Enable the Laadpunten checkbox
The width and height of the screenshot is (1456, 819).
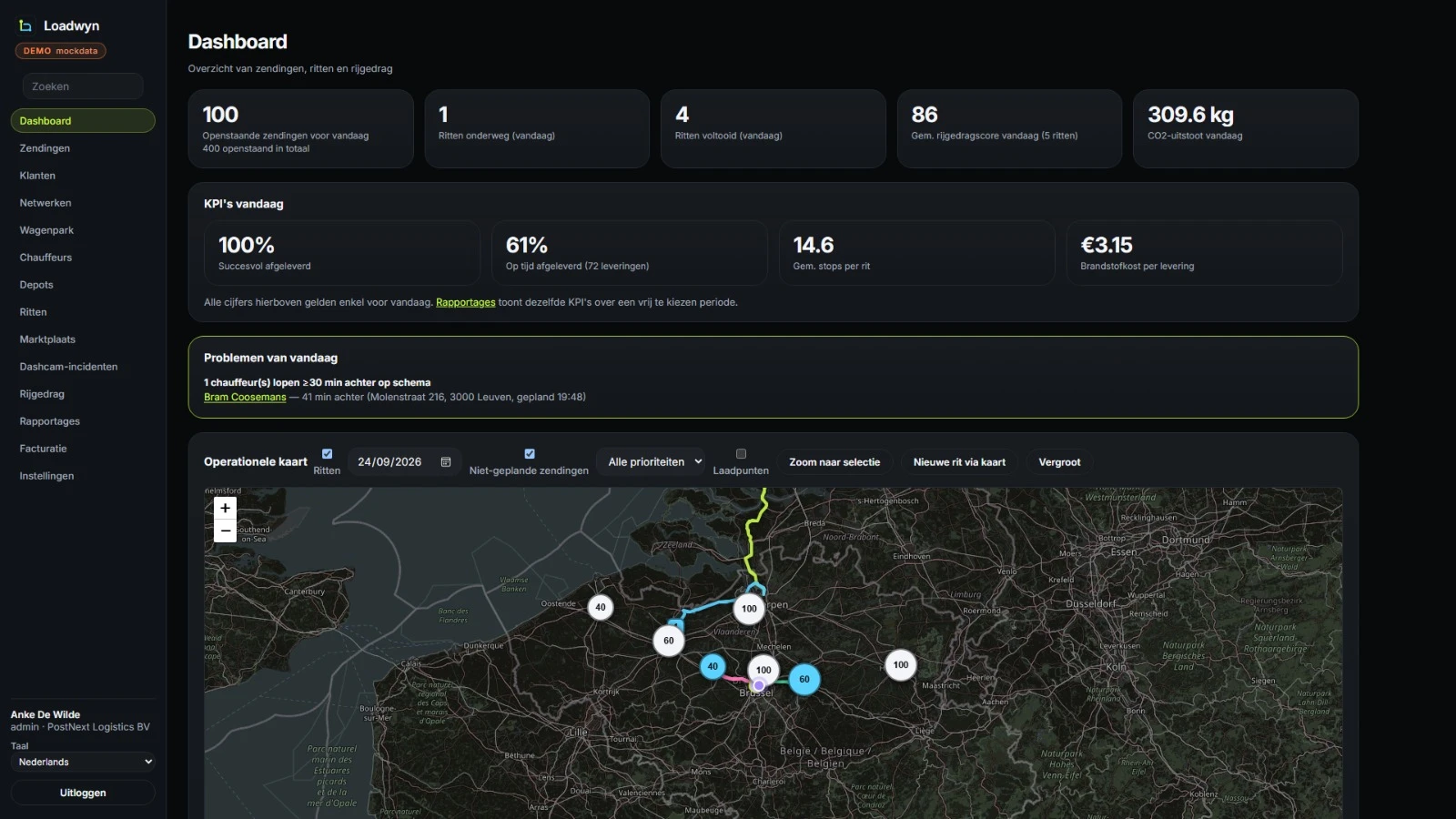click(x=741, y=453)
